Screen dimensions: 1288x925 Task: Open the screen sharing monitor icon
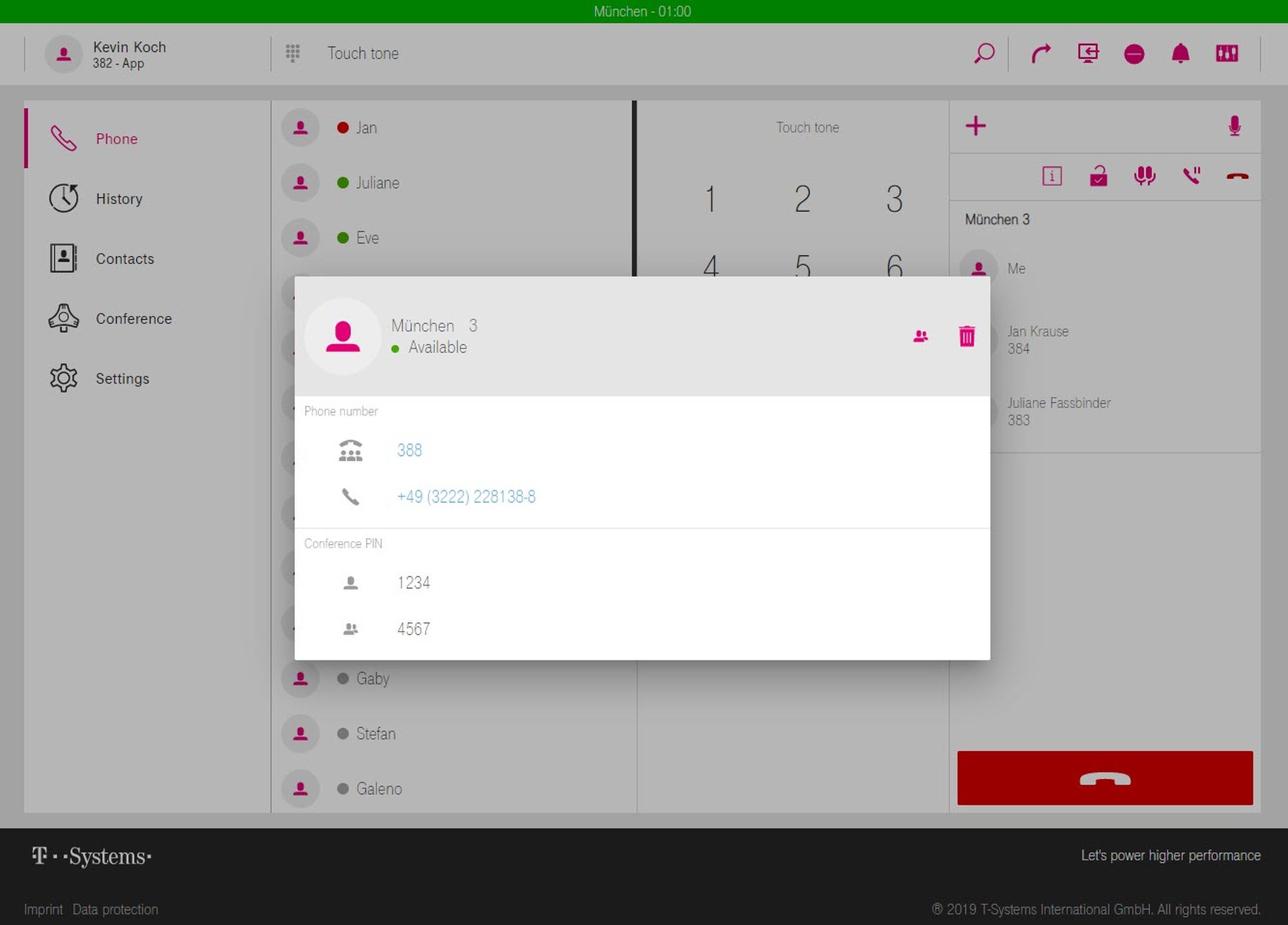click(x=1088, y=53)
